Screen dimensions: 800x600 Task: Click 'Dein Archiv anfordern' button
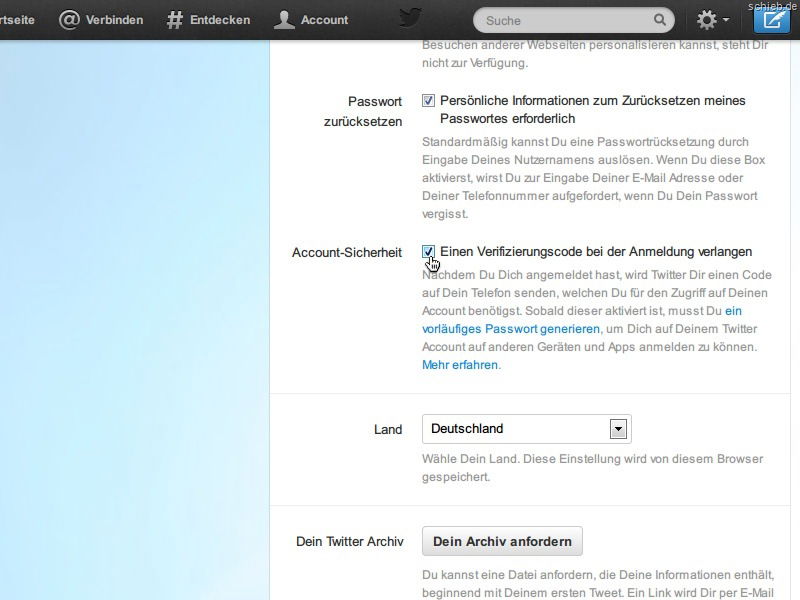[502, 541]
